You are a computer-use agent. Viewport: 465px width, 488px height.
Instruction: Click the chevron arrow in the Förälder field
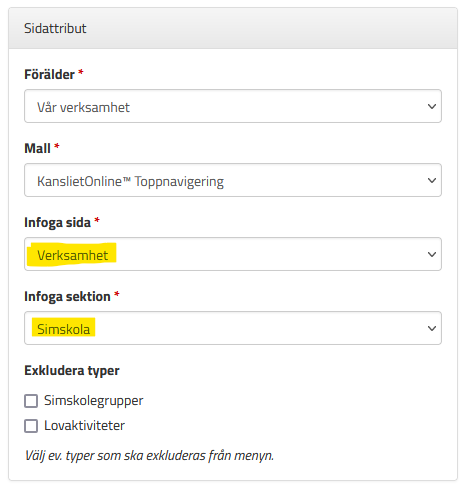click(432, 107)
